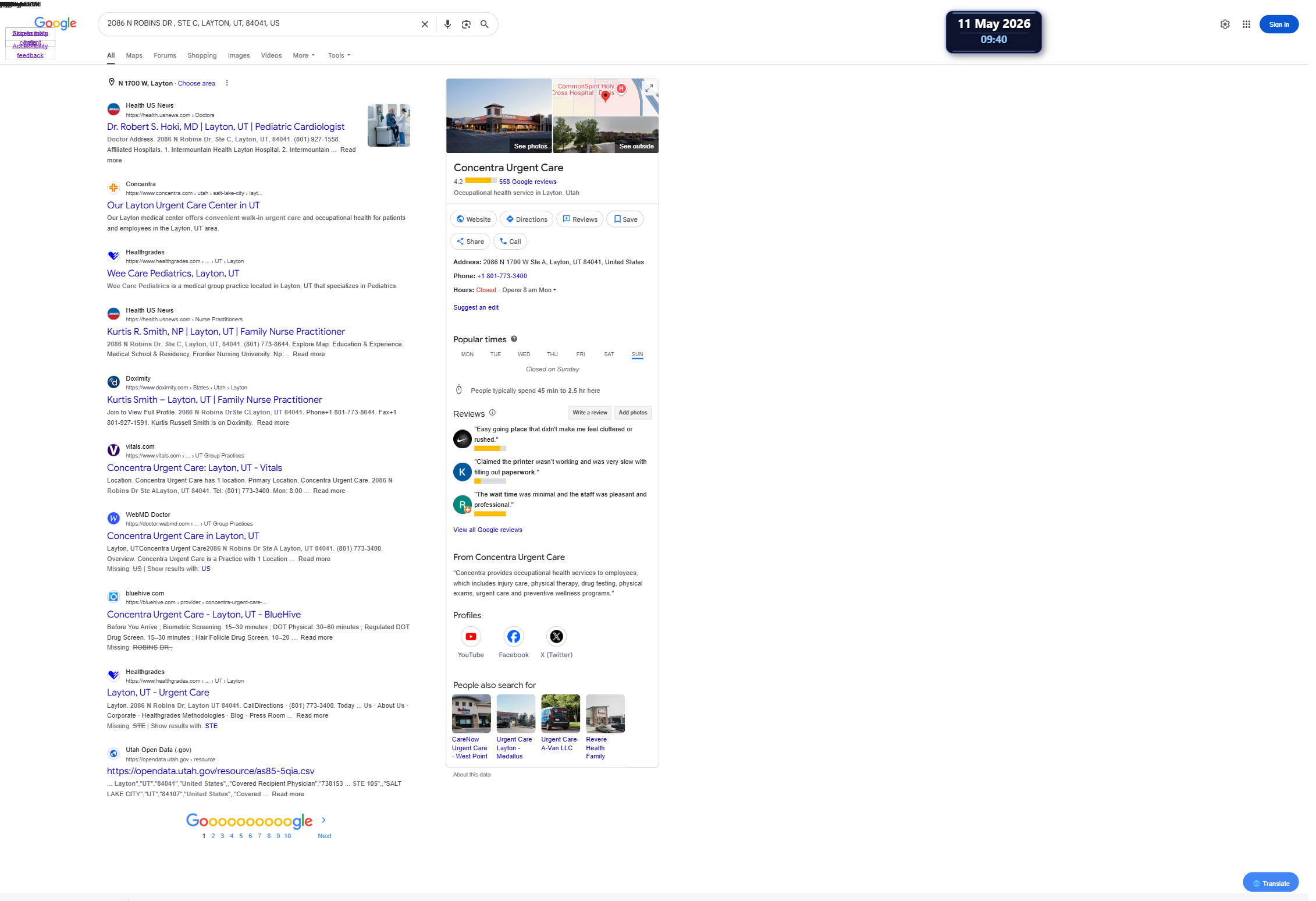
Task: Click the Sign in button
Action: click(1279, 24)
